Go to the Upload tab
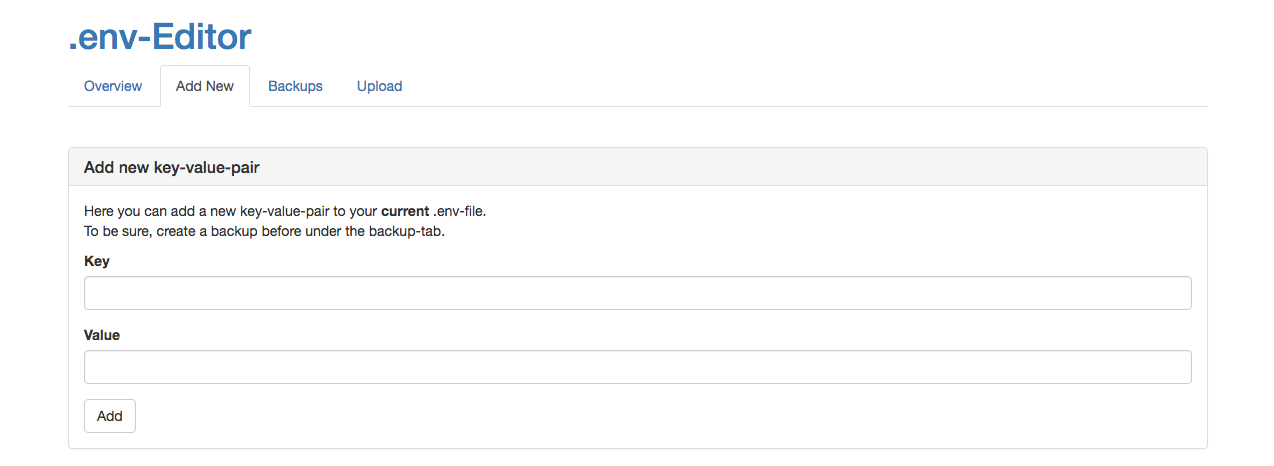The height and width of the screenshot is (466, 1274). click(x=379, y=86)
